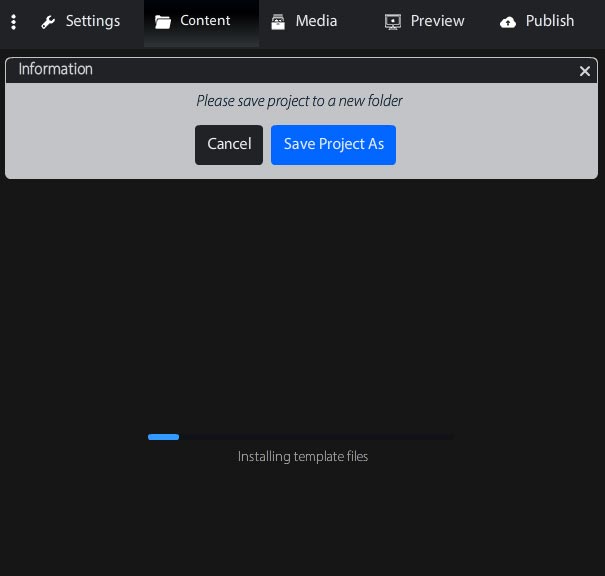The height and width of the screenshot is (576, 605).
Task: Click the monitor icon for Preview
Action: coord(393,22)
